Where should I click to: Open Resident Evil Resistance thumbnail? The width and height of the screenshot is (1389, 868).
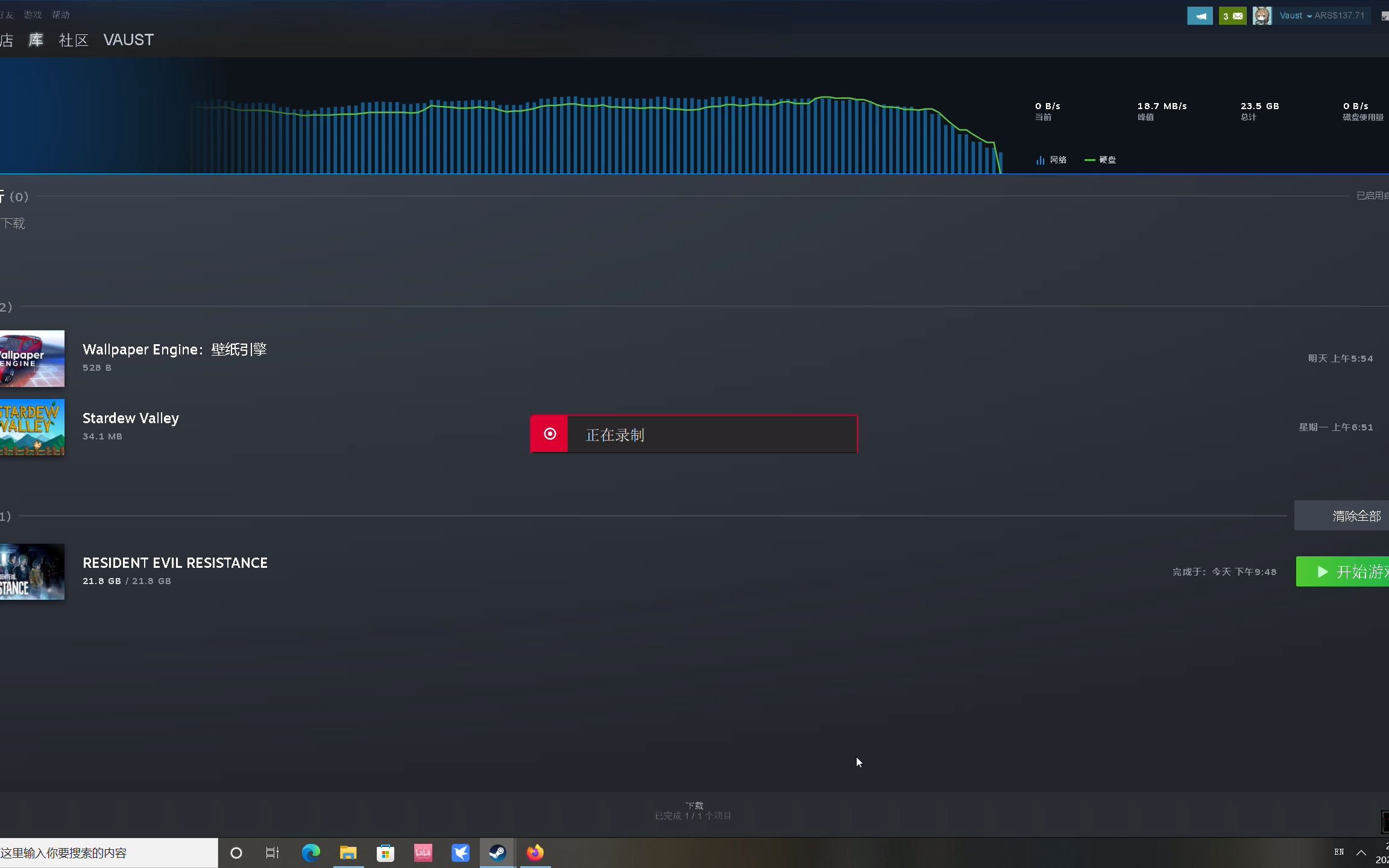pos(32,571)
